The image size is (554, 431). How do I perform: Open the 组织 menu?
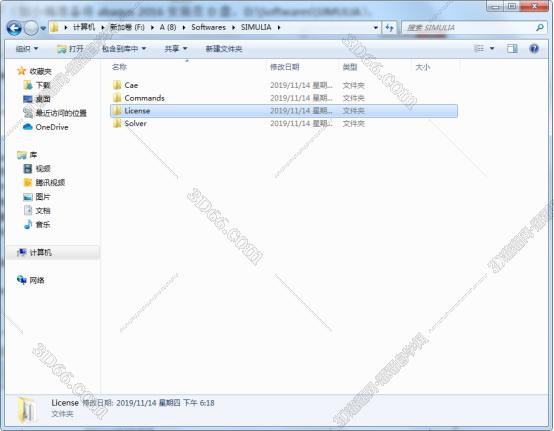tap(26, 48)
